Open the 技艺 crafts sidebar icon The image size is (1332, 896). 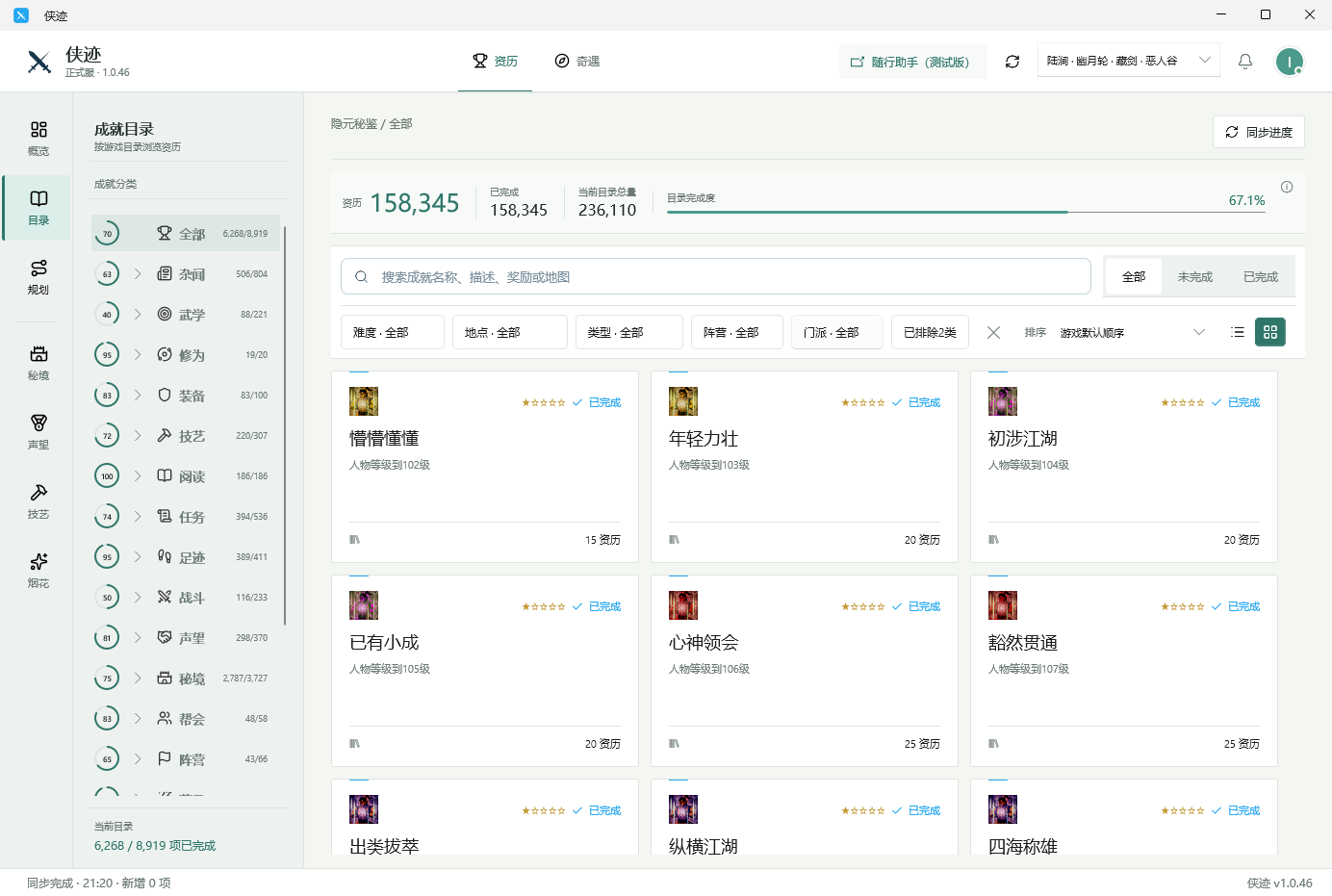click(38, 501)
